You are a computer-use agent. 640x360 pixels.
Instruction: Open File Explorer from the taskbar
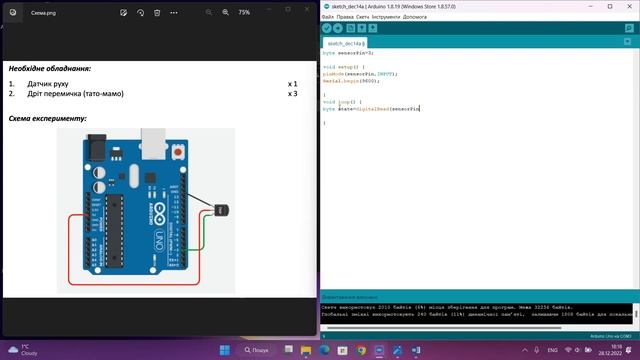tap(306, 350)
